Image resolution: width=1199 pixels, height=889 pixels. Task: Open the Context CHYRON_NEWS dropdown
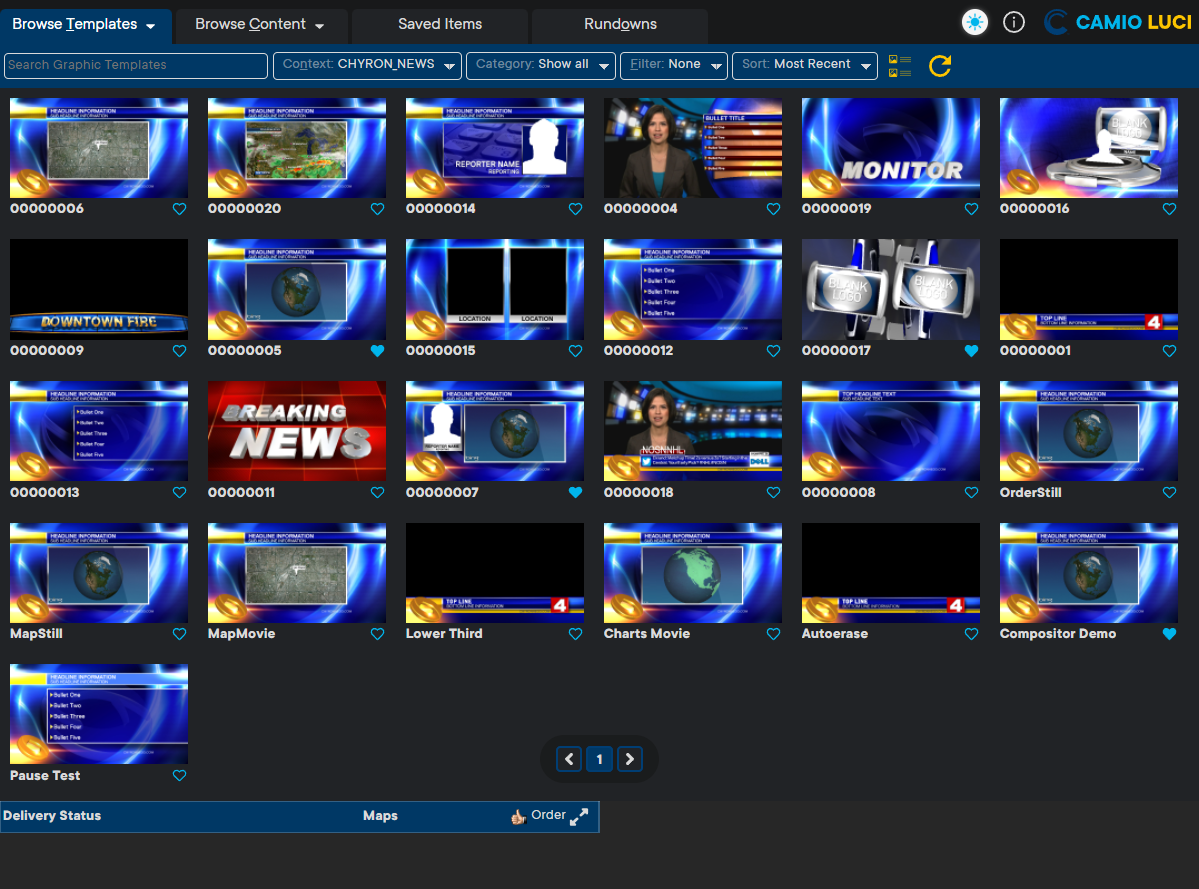[367, 66]
